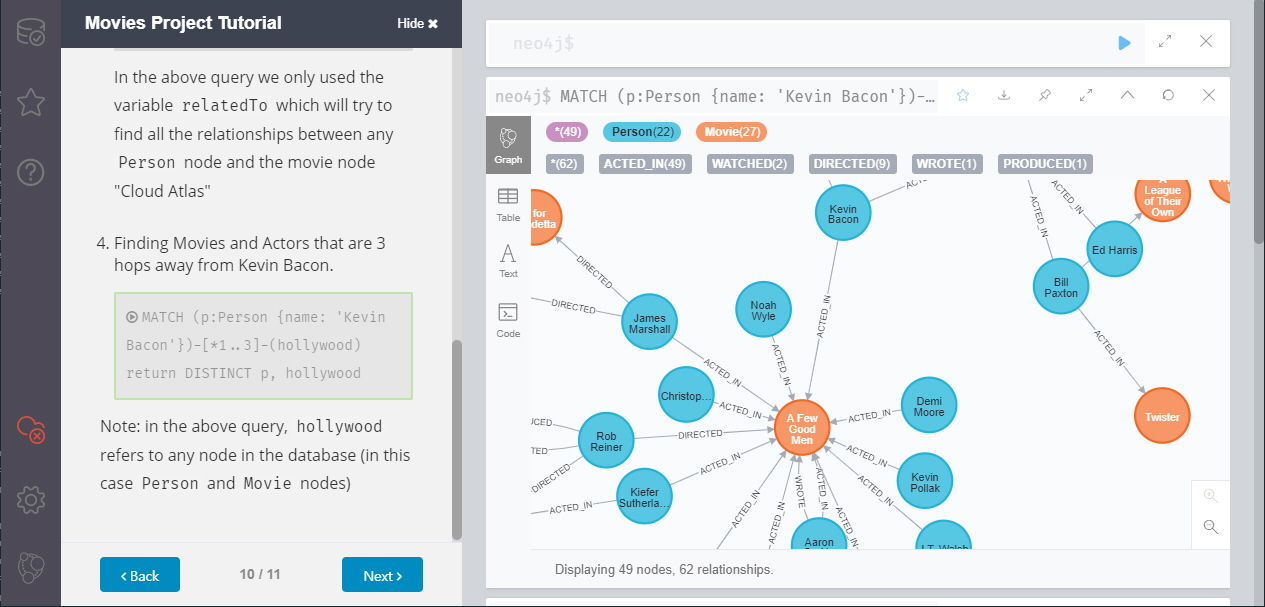1265x607 pixels.
Task: Open the database information sidebar icon
Action: pos(30,32)
